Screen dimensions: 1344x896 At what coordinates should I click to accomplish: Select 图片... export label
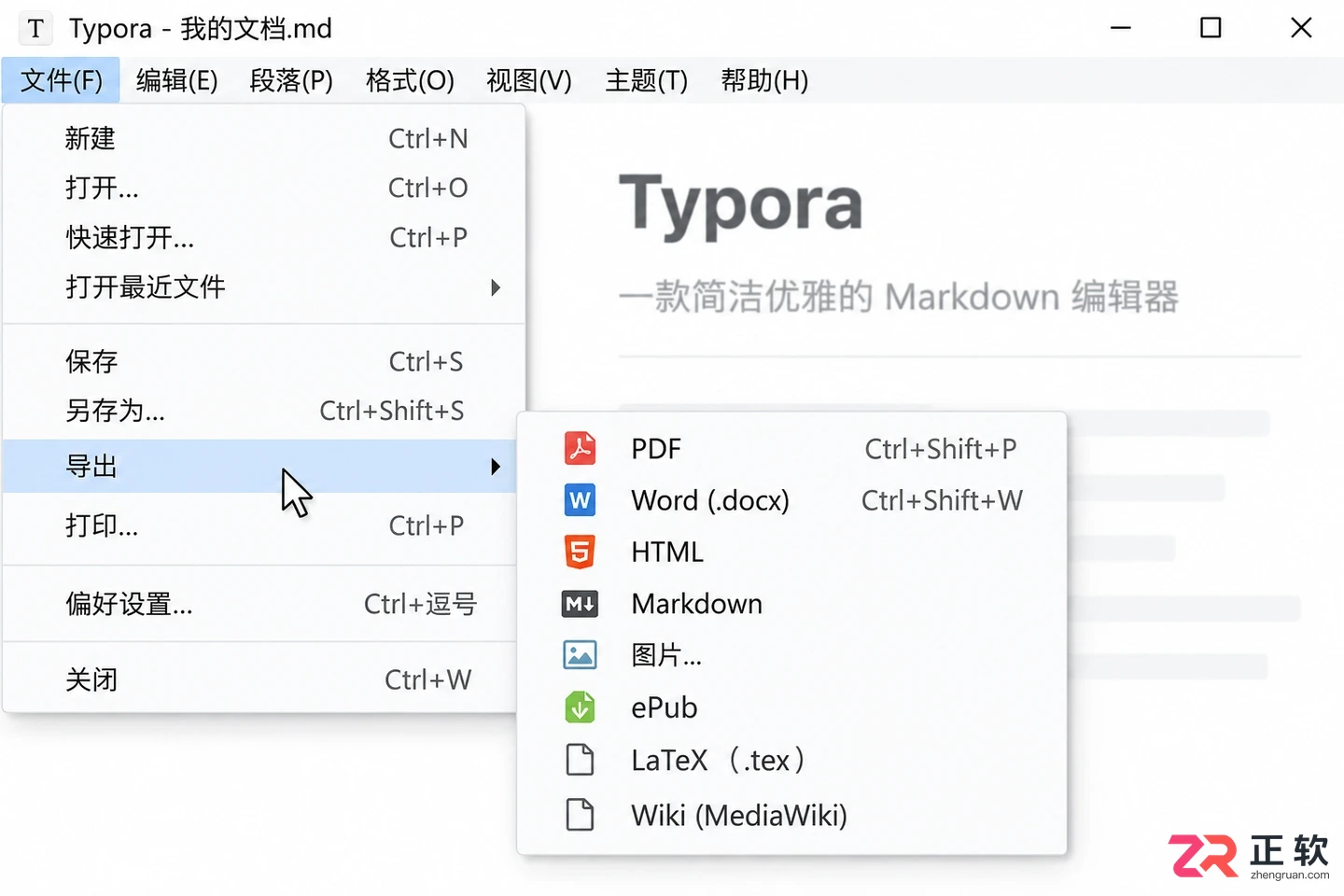coord(666,655)
